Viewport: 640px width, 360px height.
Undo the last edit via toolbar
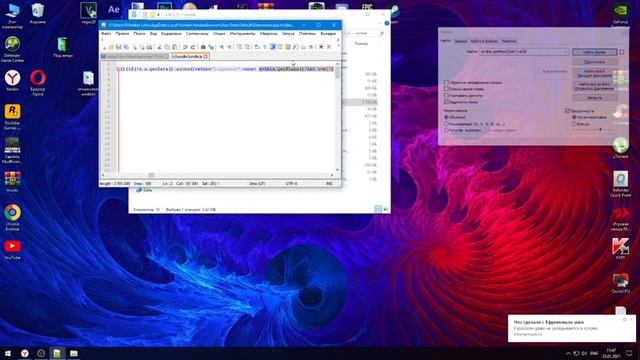184,47
